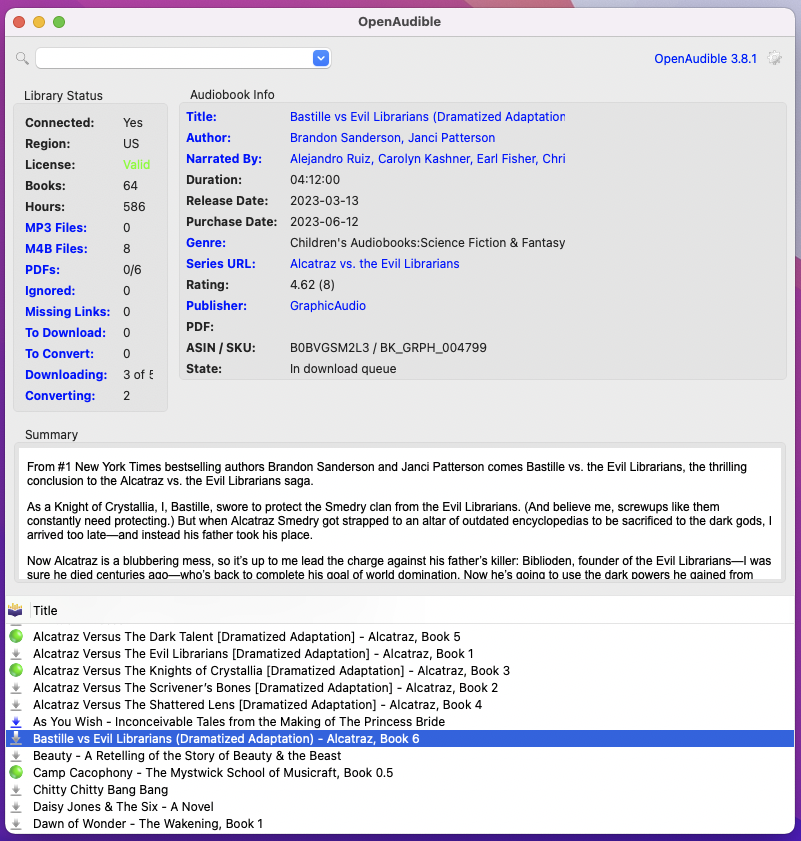Click download icon beside Daisy Jones & The Six
The width and height of the screenshot is (801, 841).
tap(16, 807)
